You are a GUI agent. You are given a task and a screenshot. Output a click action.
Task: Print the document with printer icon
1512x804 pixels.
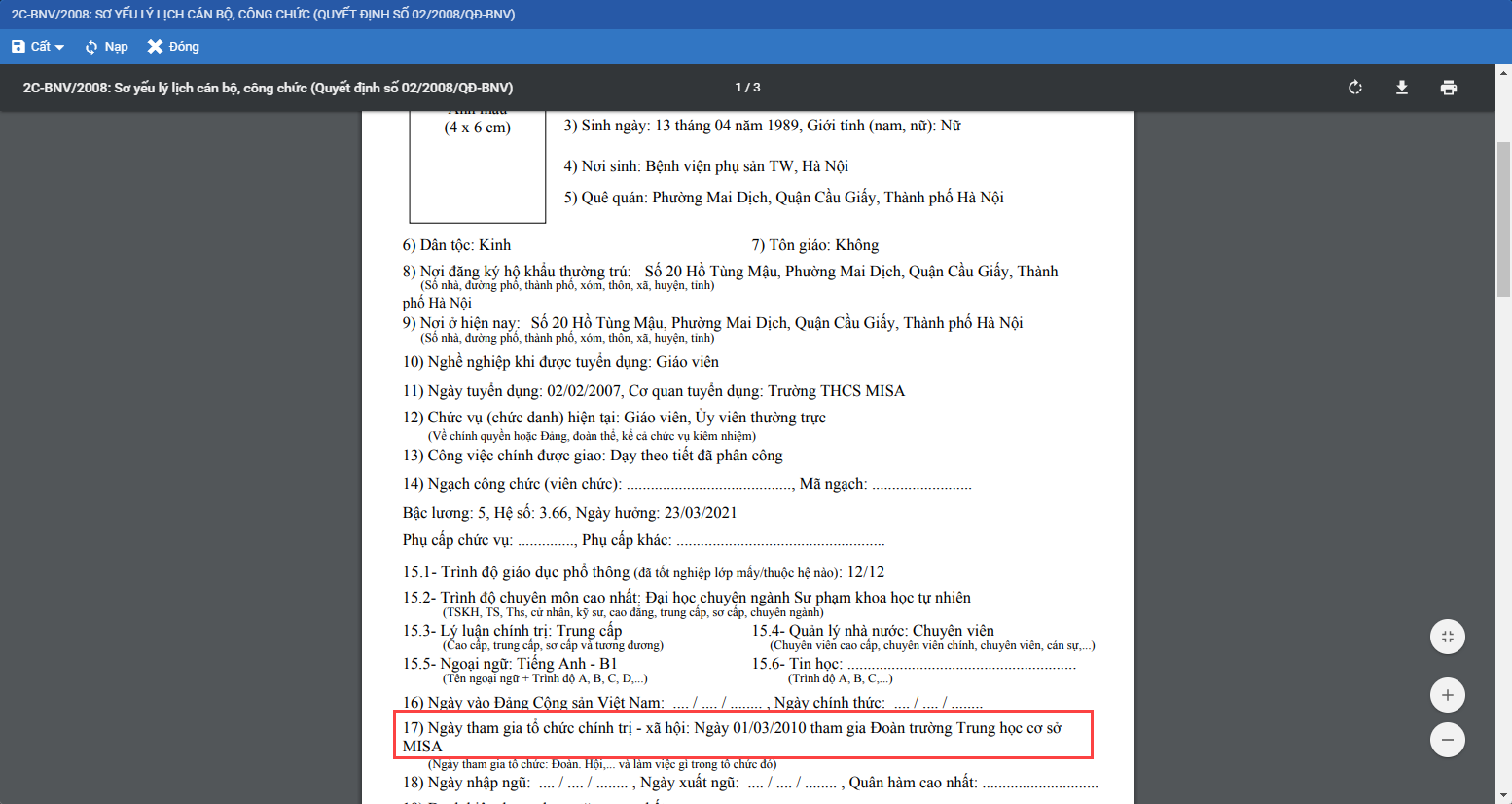[x=1449, y=88]
